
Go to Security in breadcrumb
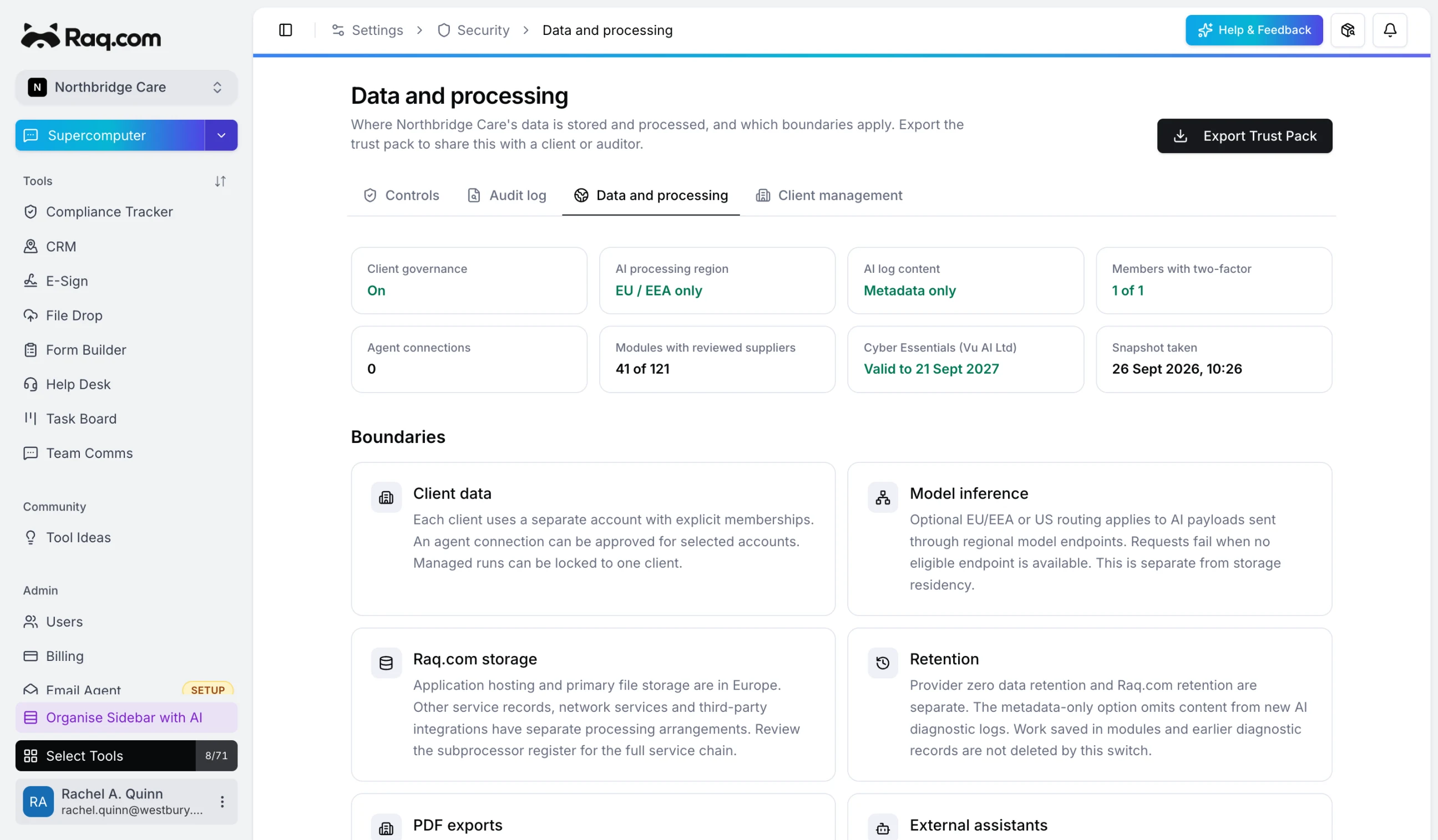pyautogui.click(x=474, y=29)
